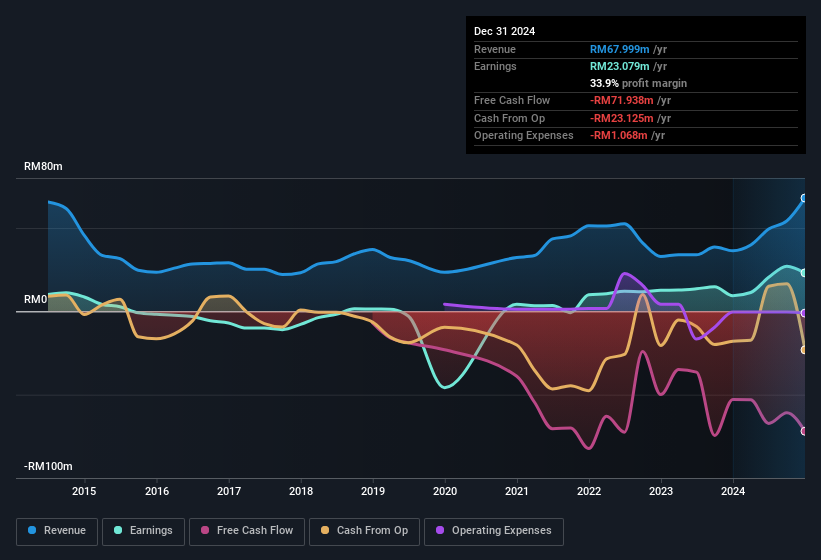Click the purple dot beside Operating Expenses legend

(439, 531)
